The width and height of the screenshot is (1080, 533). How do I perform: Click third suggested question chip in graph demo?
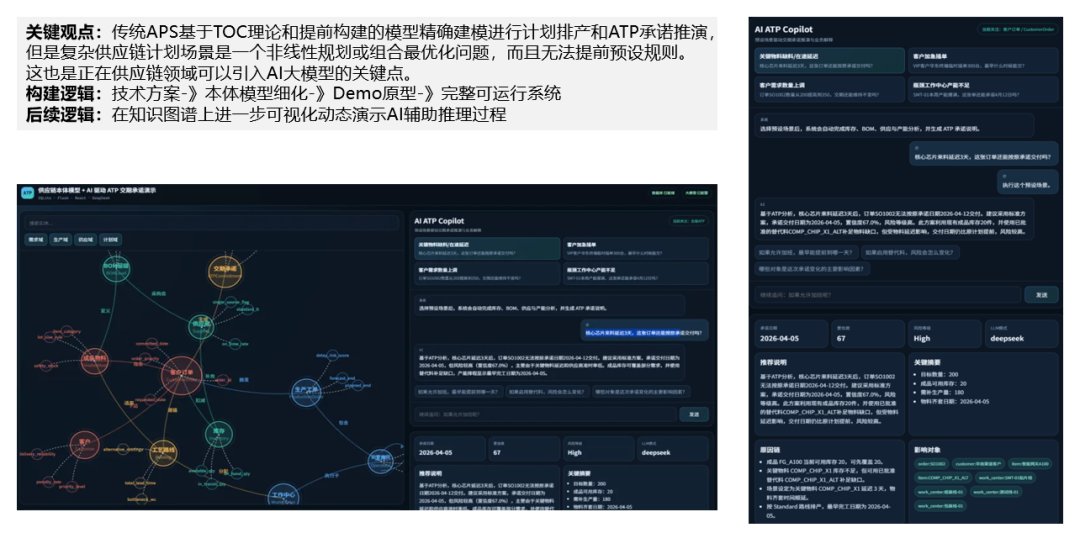tap(641, 392)
